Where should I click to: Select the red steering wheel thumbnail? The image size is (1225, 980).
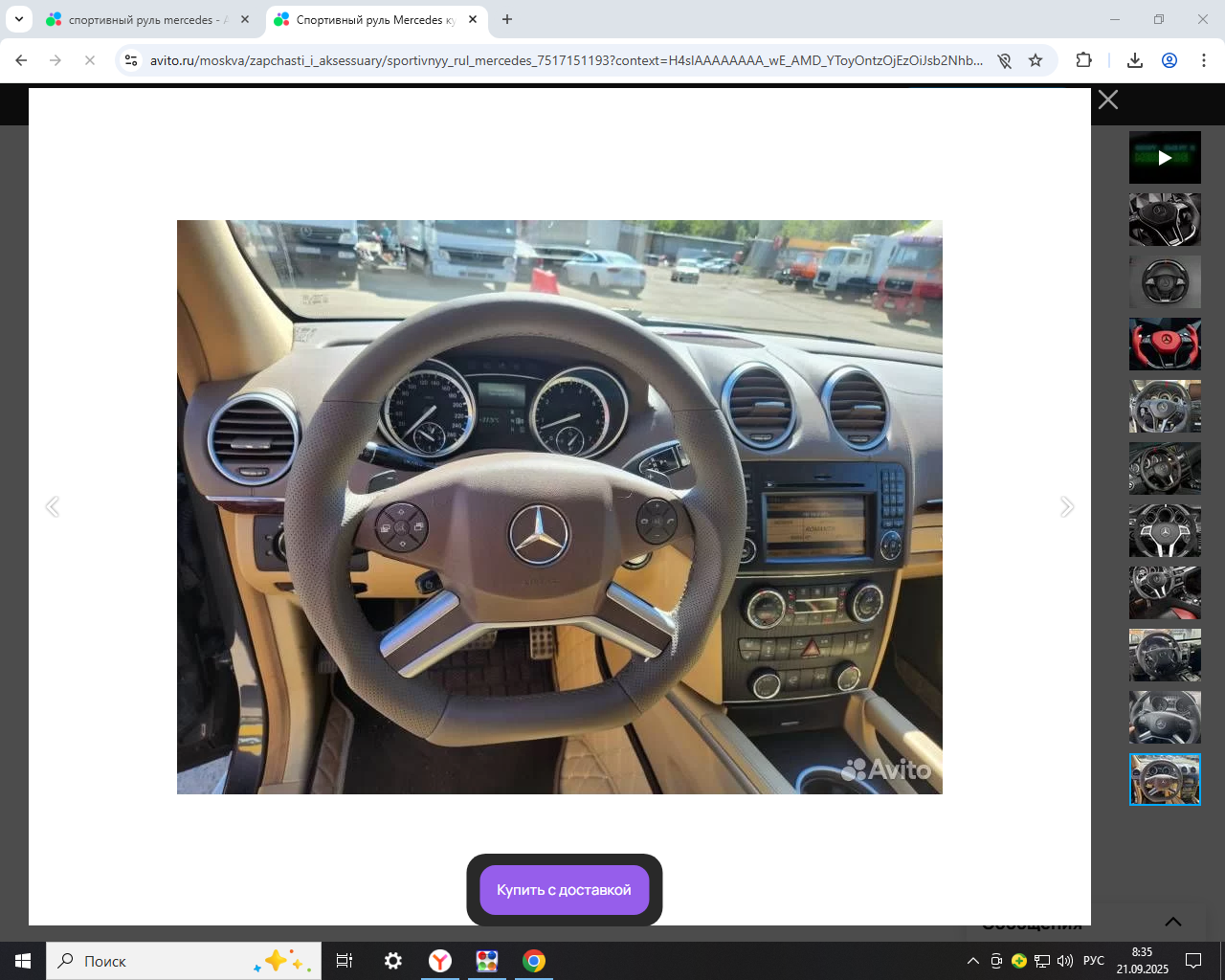1165,345
